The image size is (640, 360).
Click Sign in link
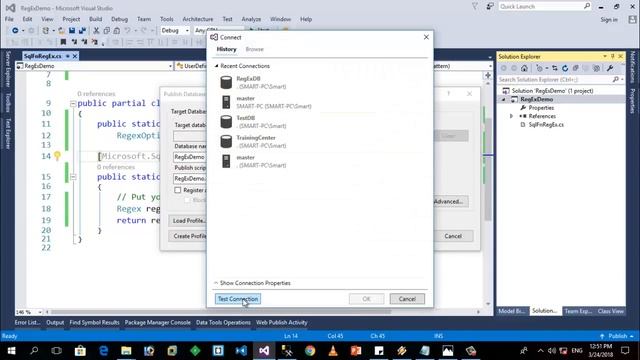(x=609, y=20)
